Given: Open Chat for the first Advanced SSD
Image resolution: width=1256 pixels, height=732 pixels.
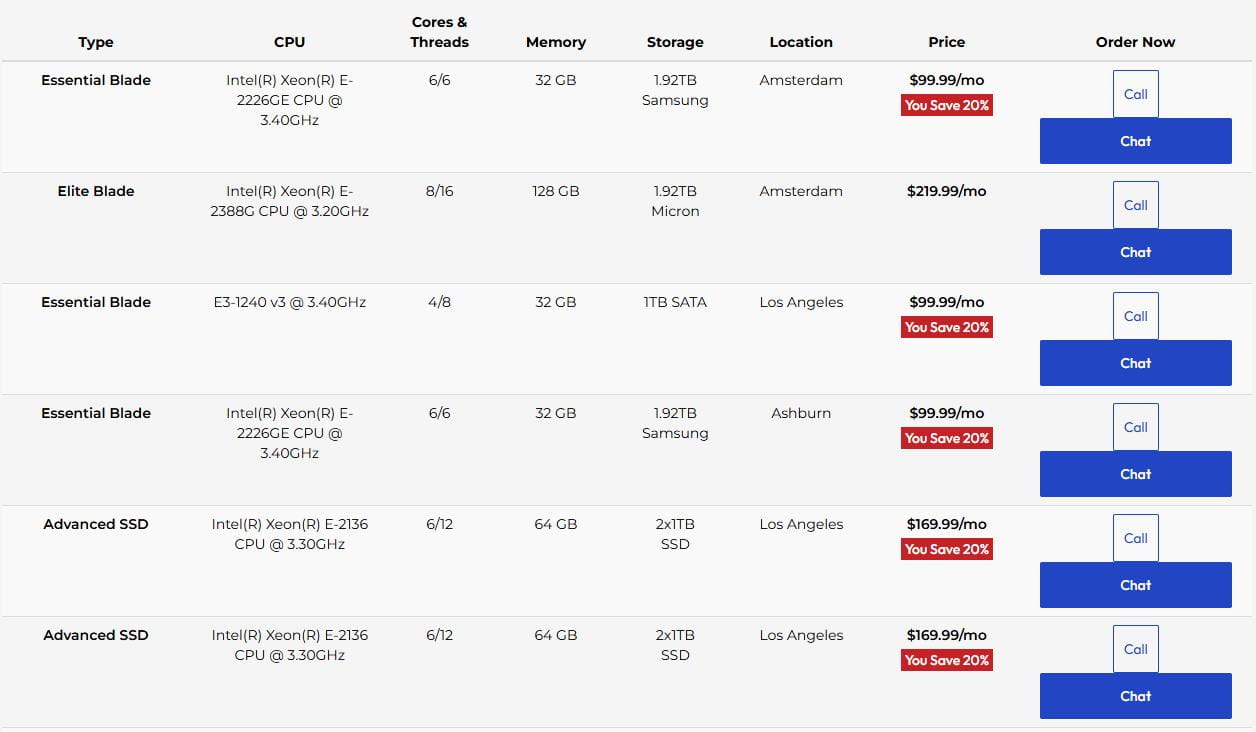Looking at the screenshot, I should (x=1135, y=585).
